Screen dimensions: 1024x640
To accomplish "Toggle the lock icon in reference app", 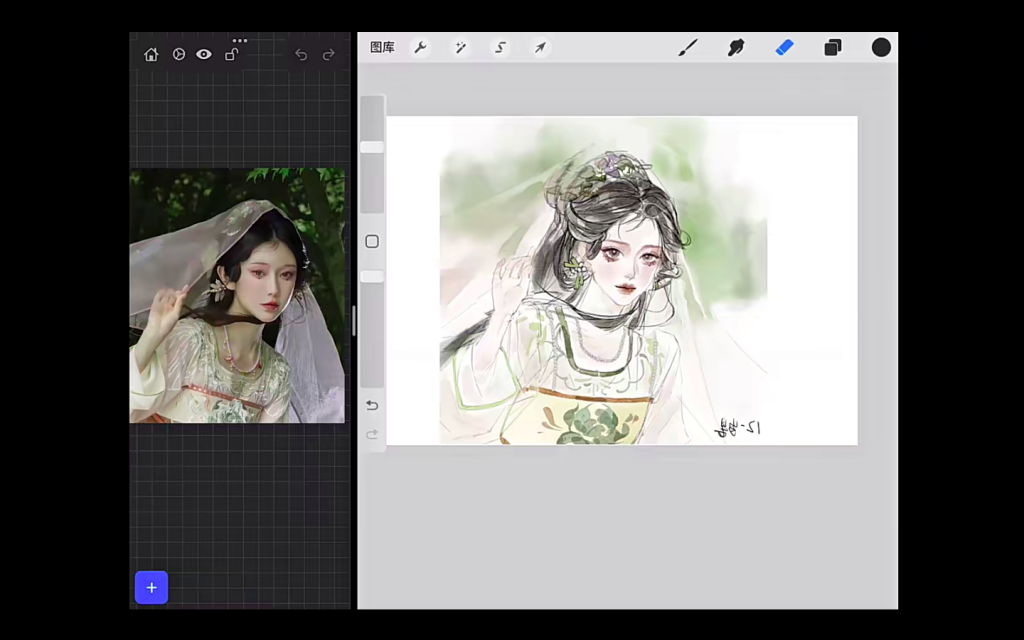I will click(x=230, y=54).
